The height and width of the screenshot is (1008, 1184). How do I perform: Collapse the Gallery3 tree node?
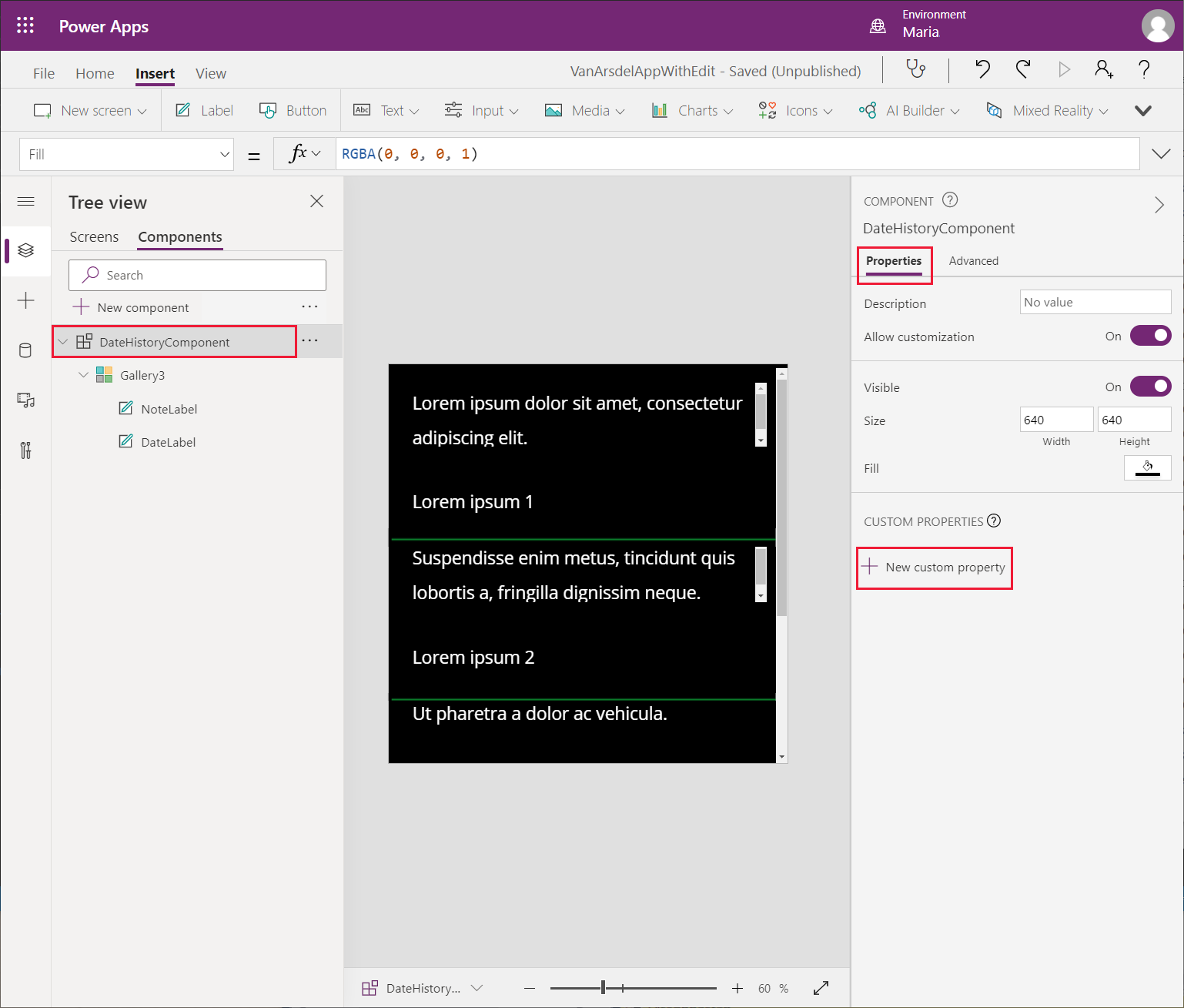point(84,374)
